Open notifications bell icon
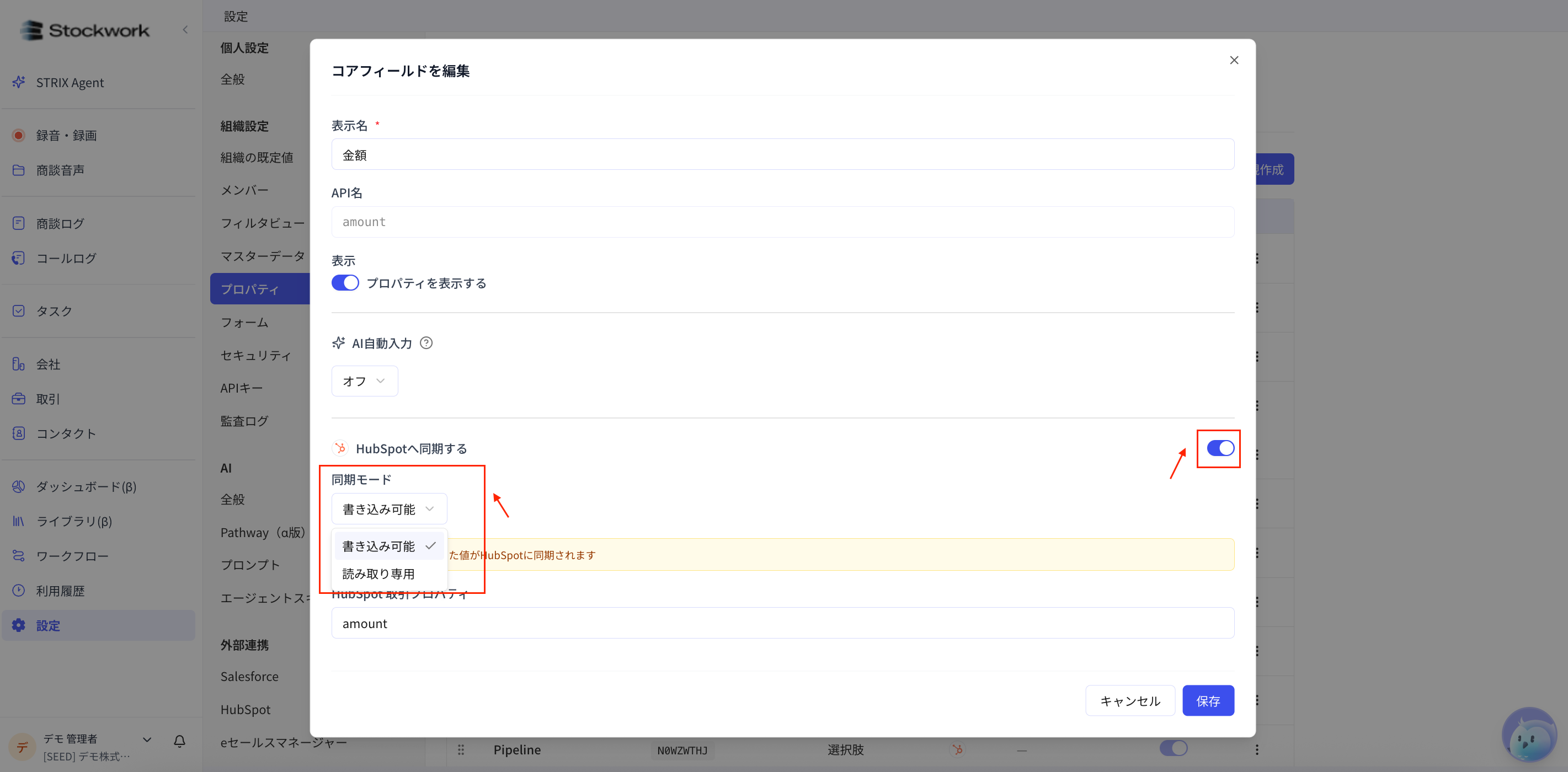1568x772 pixels. click(x=179, y=741)
